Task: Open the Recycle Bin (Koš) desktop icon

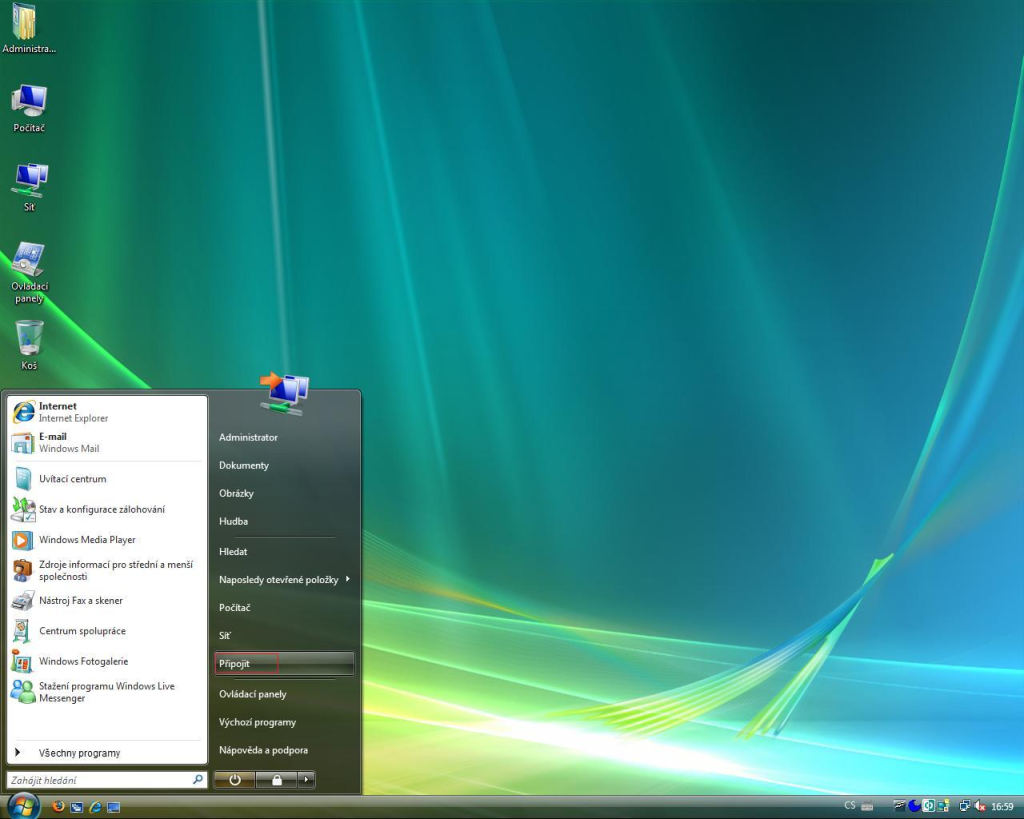Action: tap(30, 339)
